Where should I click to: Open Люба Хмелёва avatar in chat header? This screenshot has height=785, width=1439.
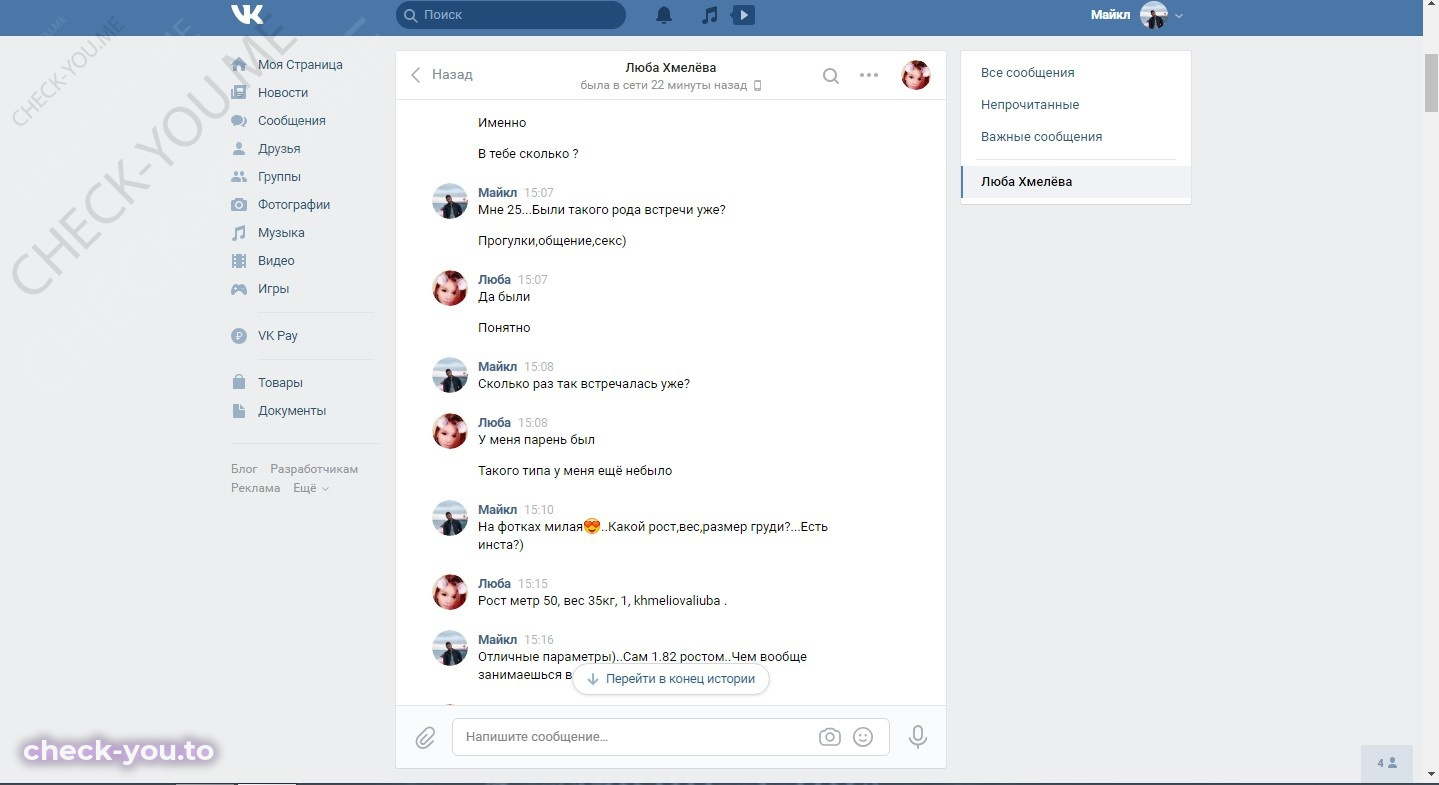(x=916, y=75)
